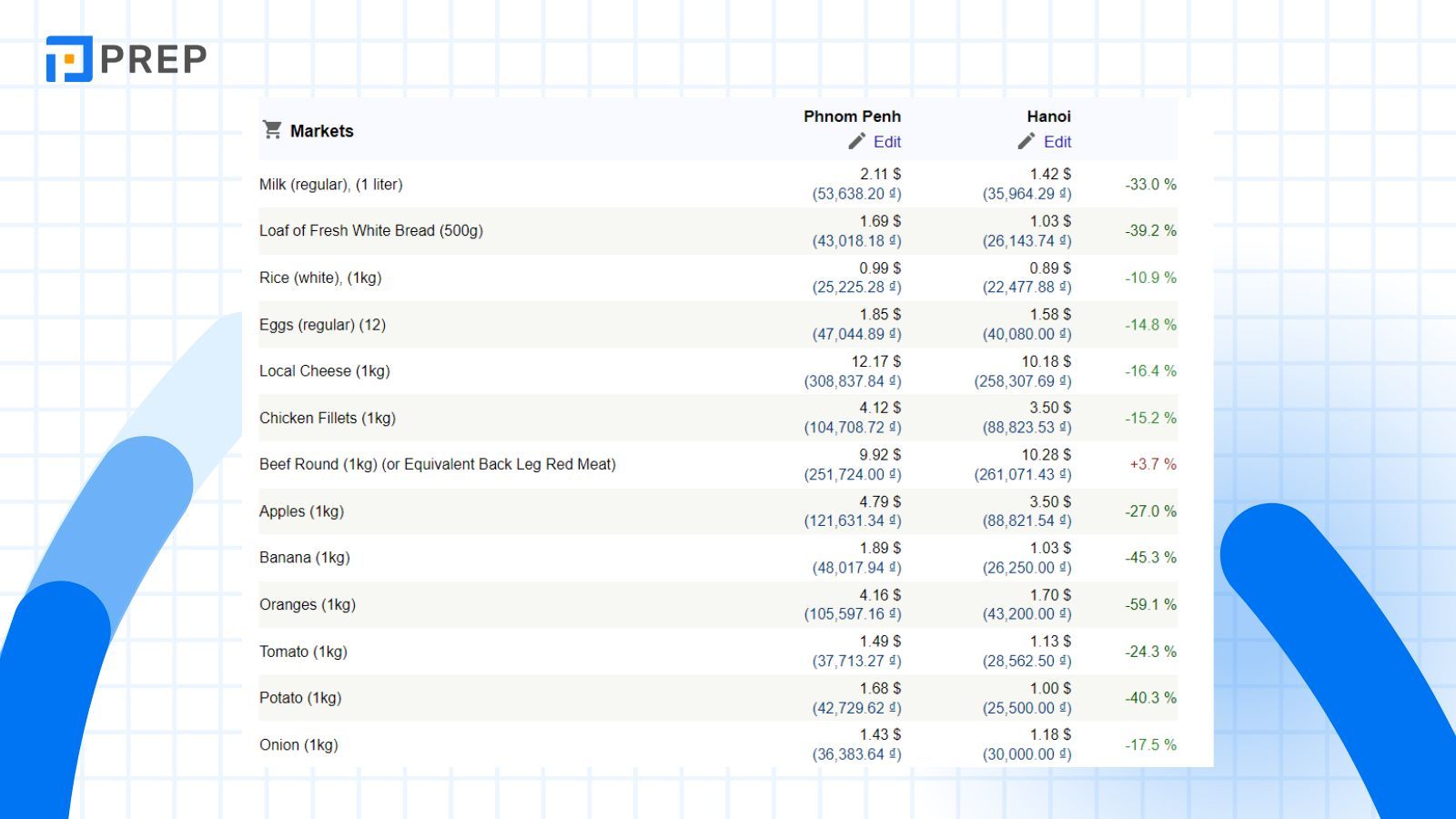Screen dimensions: 1456x819
Task: Click the -39.2 % bread difference
Action: point(1150,231)
